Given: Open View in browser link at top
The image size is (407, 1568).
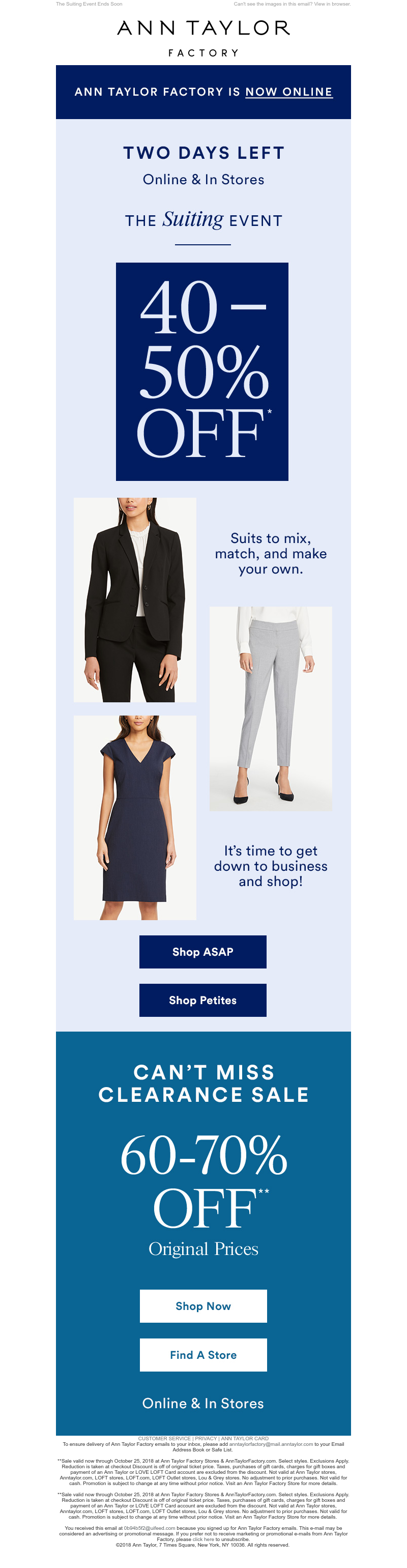Looking at the screenshot, I should [332, 4].
